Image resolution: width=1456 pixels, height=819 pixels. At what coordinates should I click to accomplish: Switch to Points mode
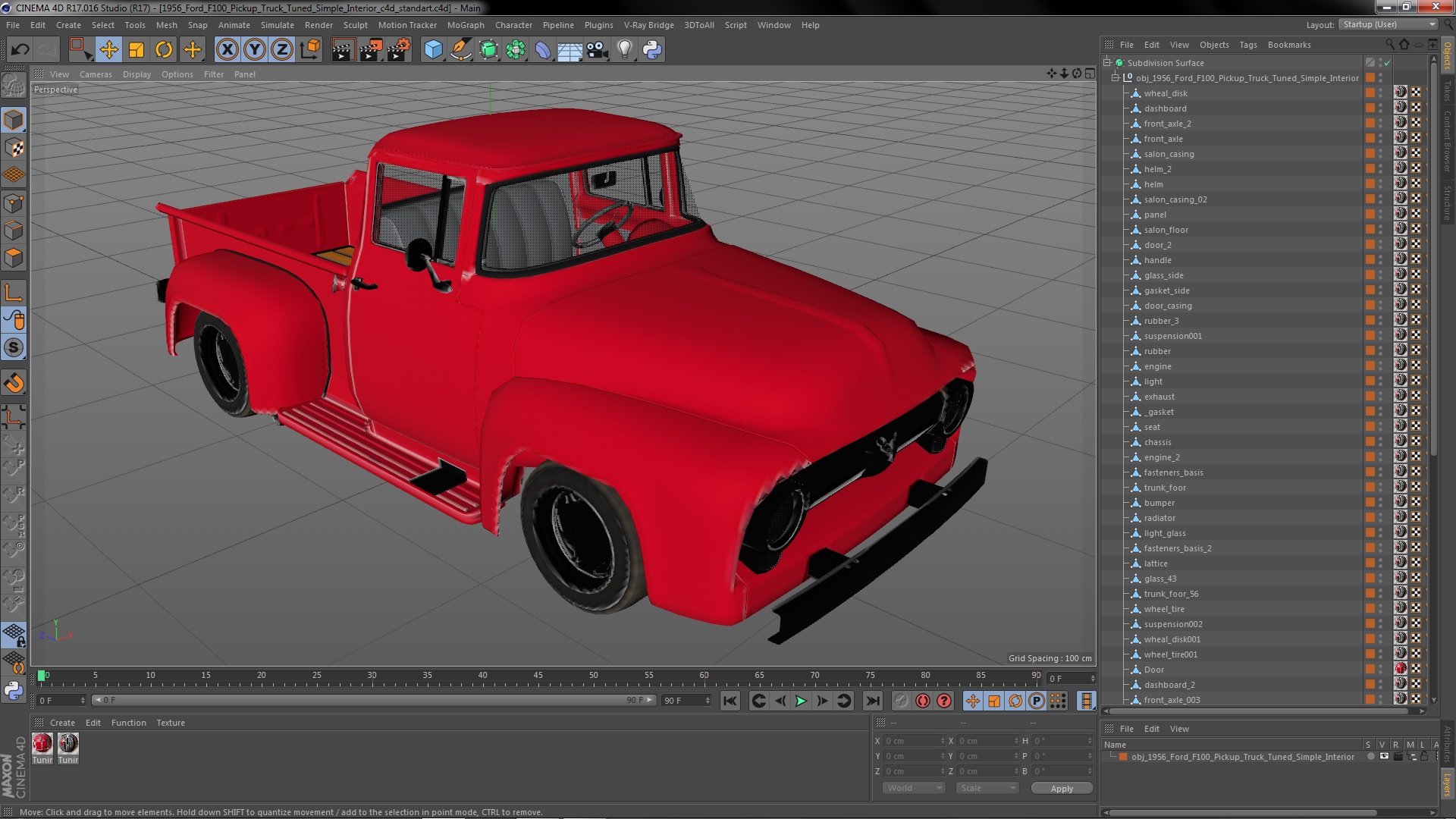14,203
